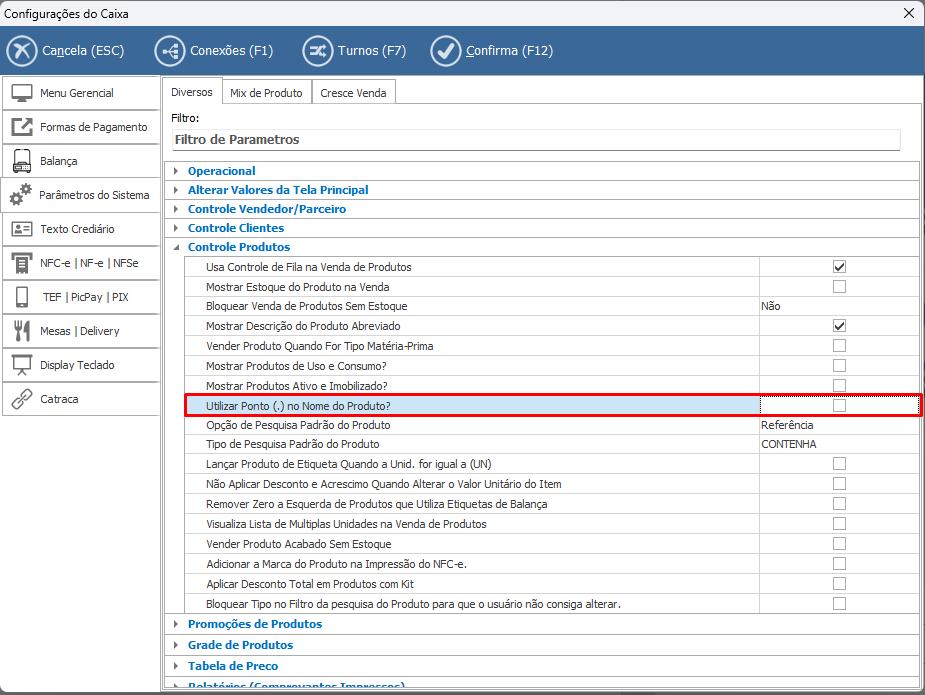
Task: Open Menu Gerencial monitor icon
Action: pos(22,93)
